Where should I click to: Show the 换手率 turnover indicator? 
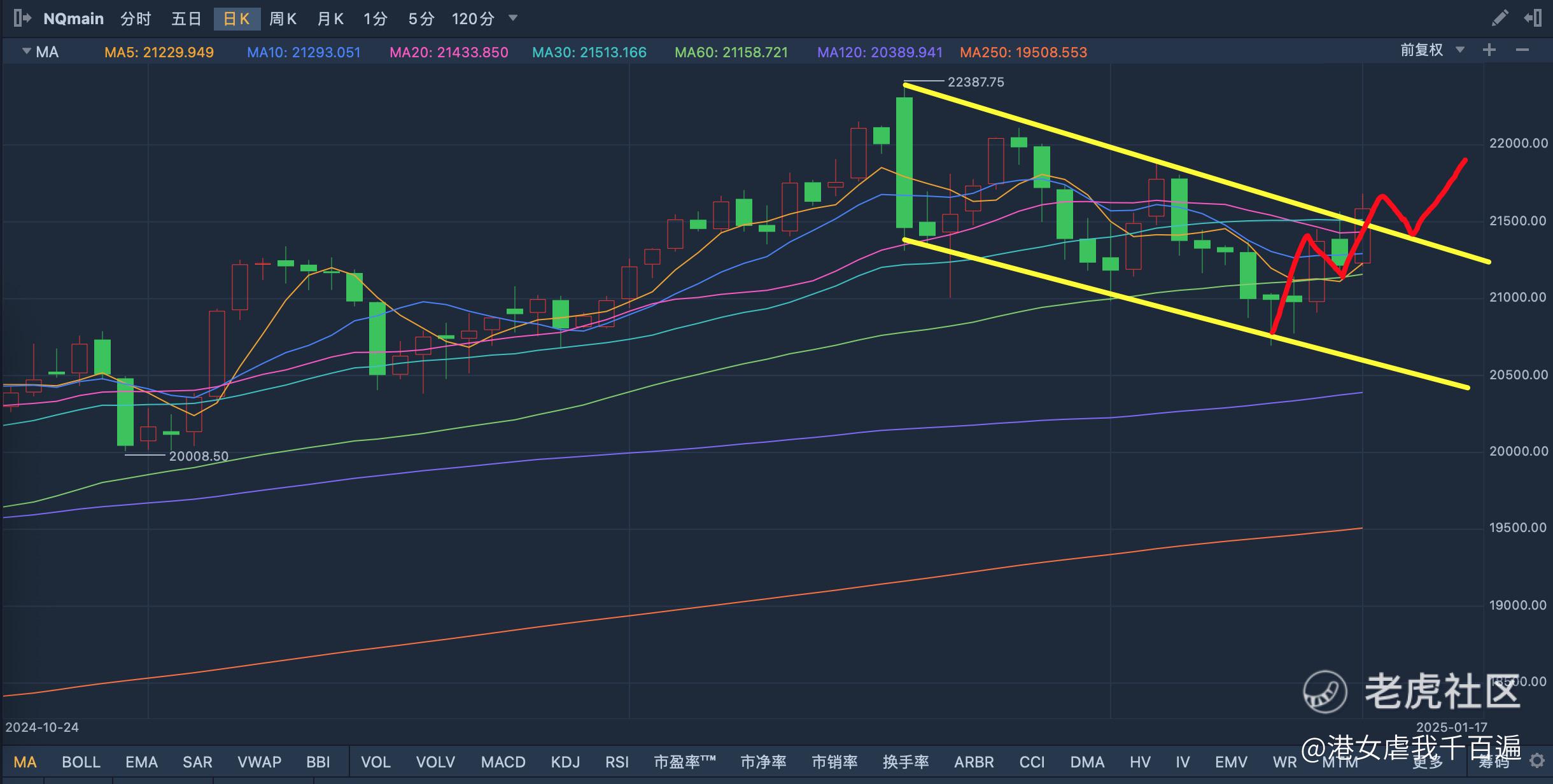click(x=906, y=762)
